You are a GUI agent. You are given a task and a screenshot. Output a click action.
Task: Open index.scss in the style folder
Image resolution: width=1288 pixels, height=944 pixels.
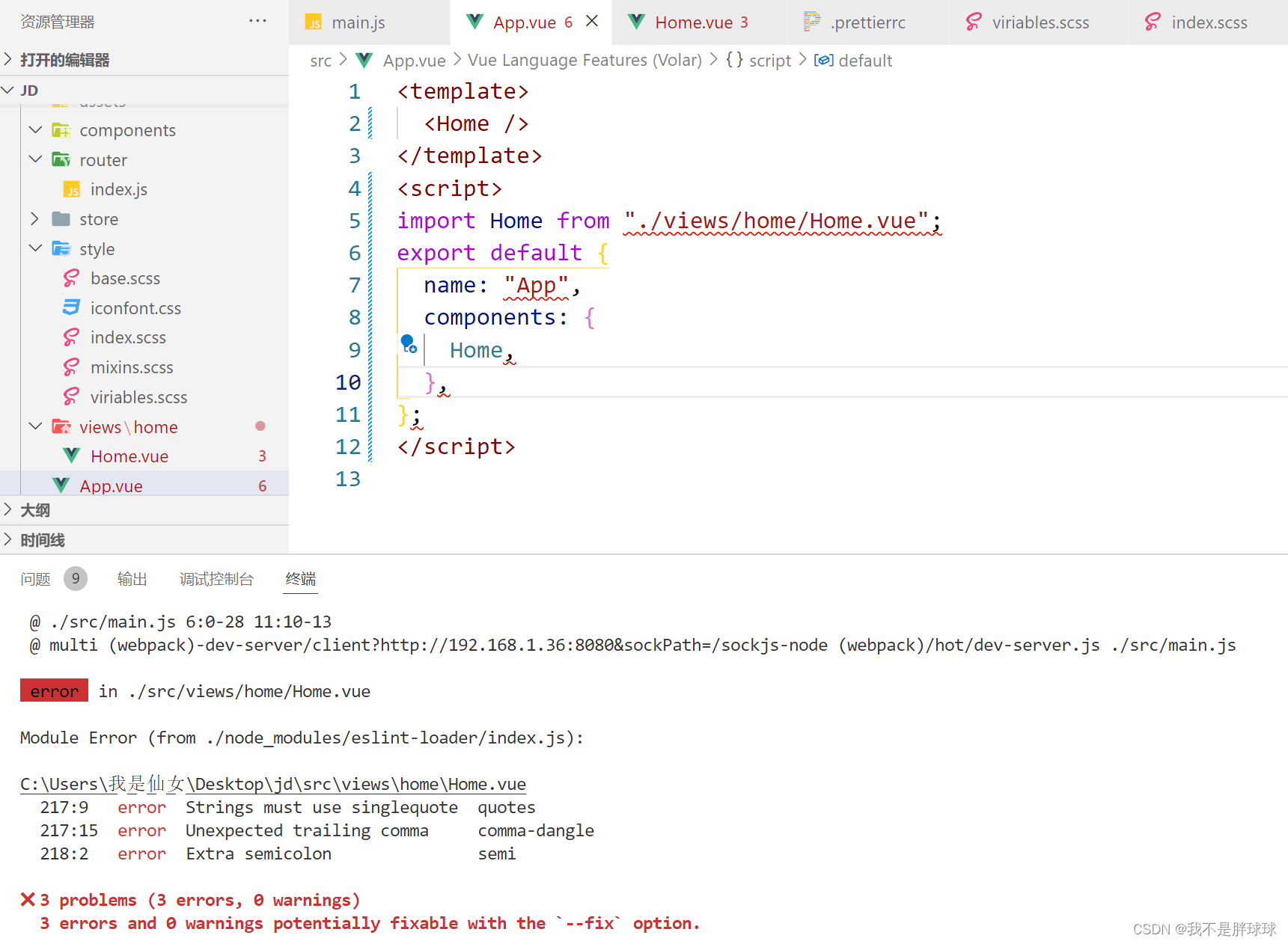(x=128, y=337)
